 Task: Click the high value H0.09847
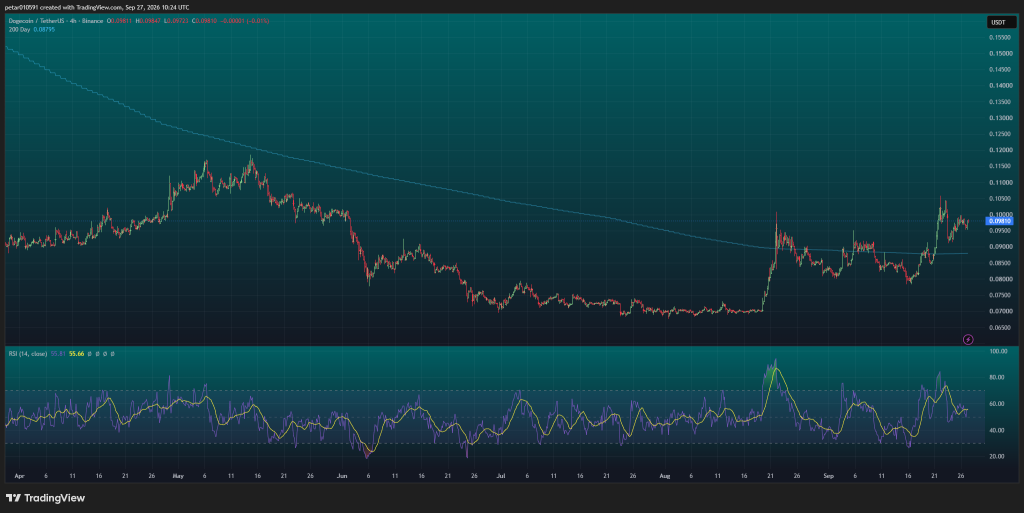[148, 21]
